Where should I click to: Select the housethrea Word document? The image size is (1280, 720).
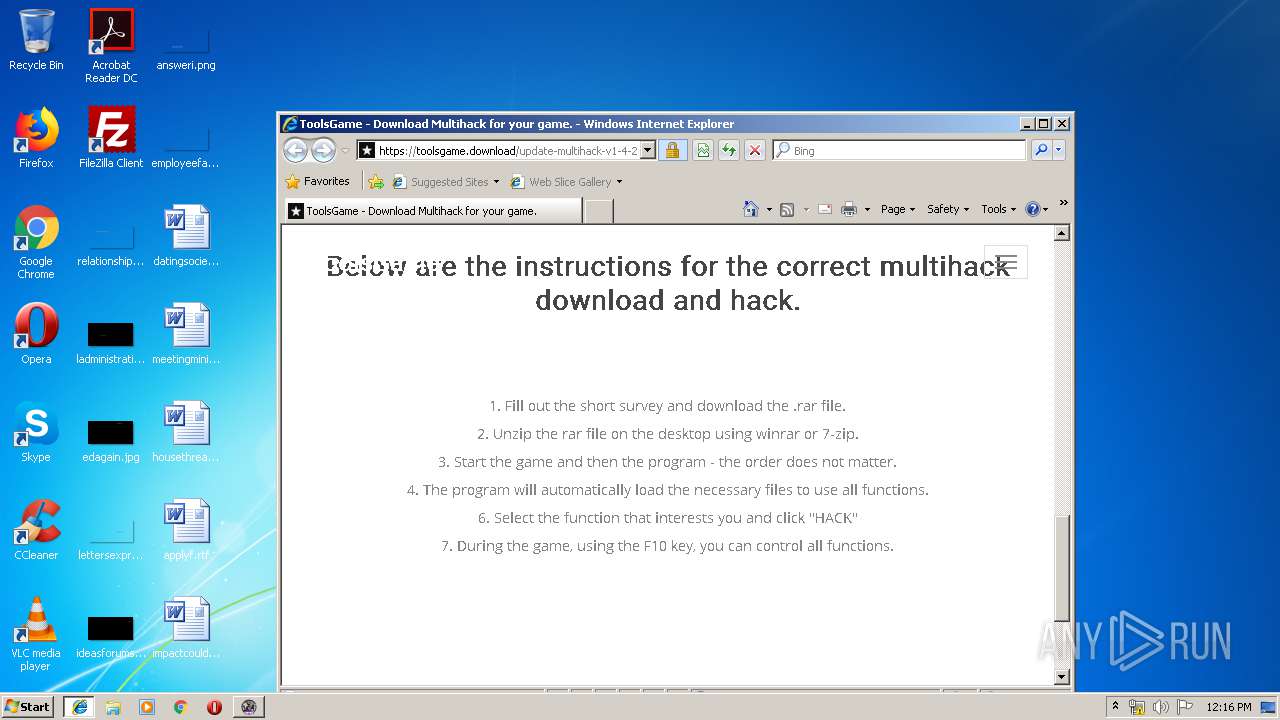pos(186,432)
